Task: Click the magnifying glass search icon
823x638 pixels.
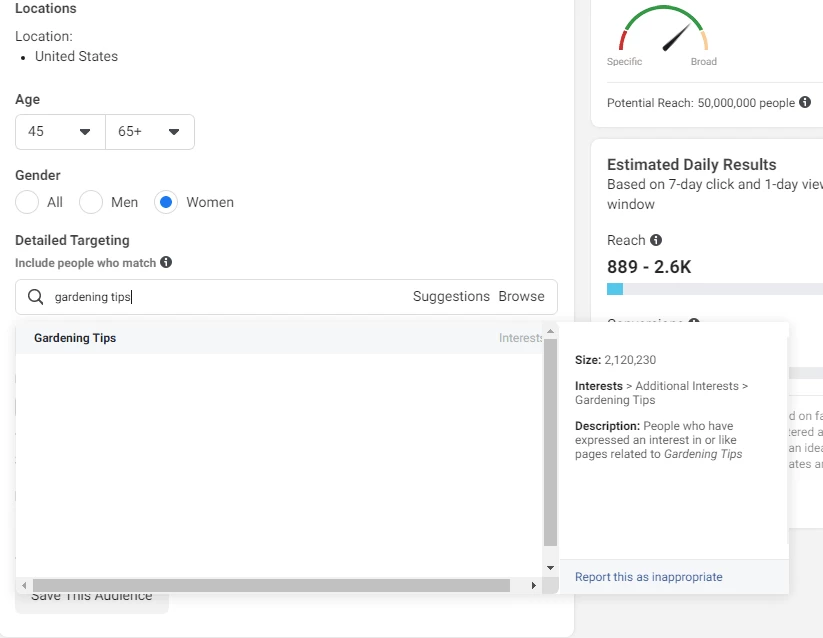Action: coord(35,297)
